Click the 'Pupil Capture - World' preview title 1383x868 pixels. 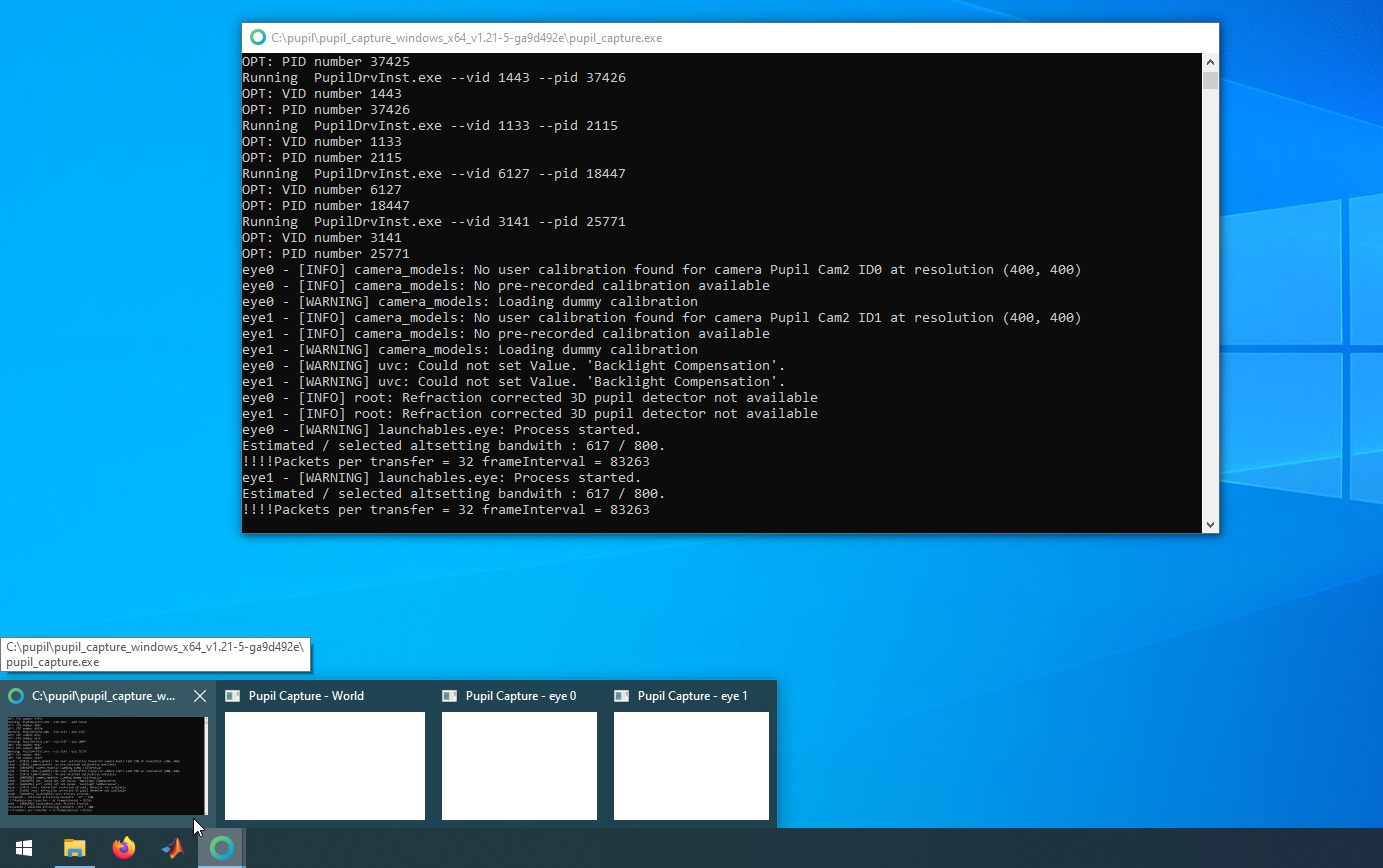tap(306, 696)
